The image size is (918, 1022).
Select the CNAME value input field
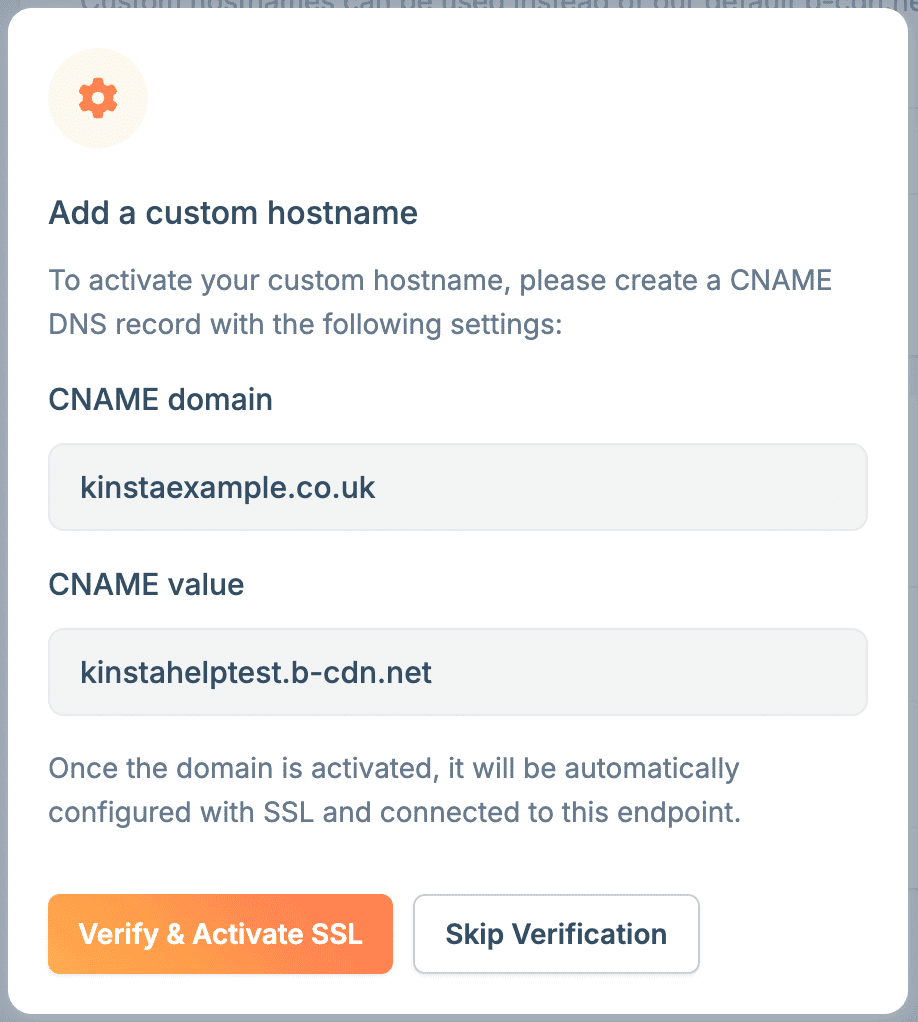(x=456, y=671)
